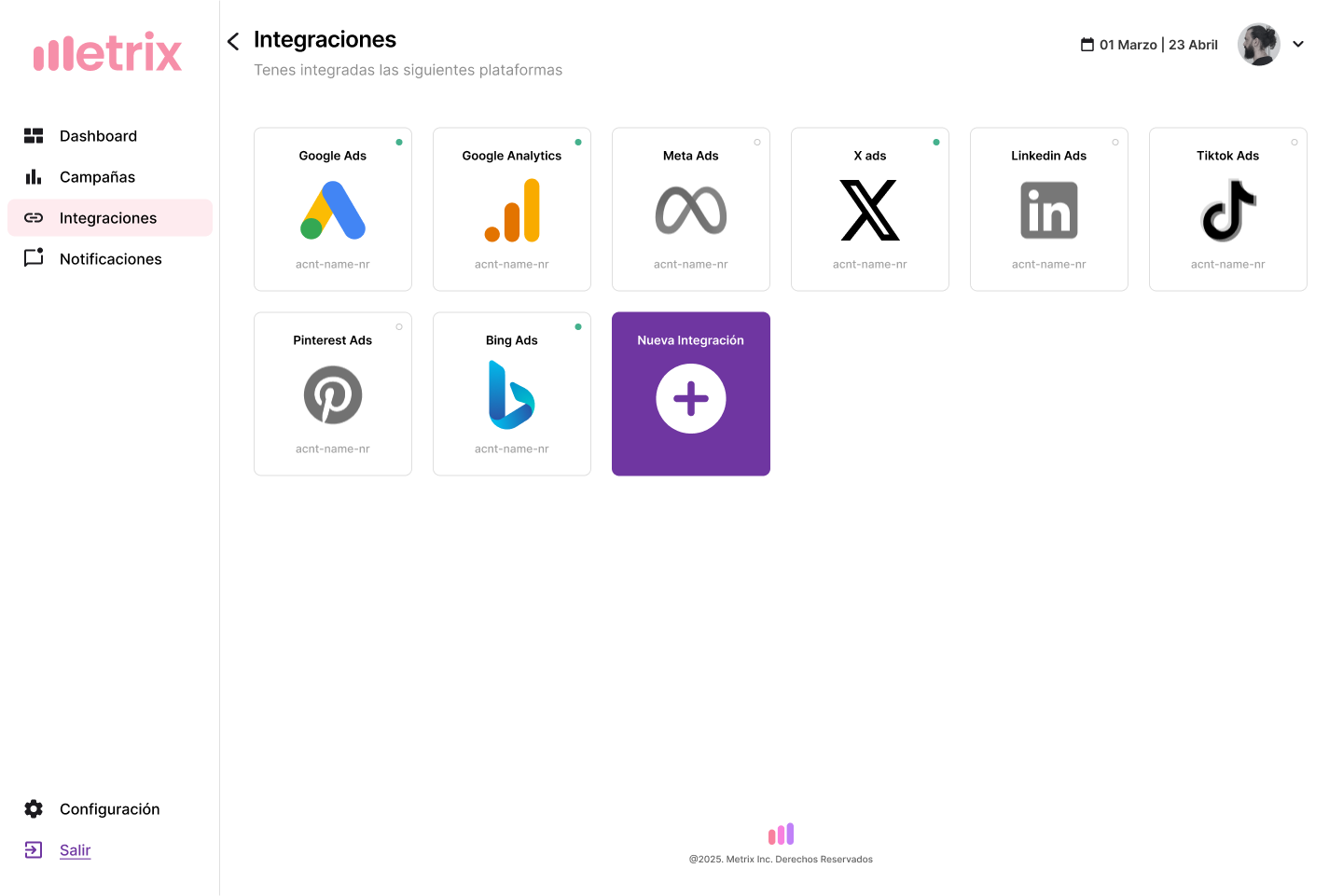Viewport: 1343px width, 896px height.
Task: Click the Dashboard grid icon
Action: pyautogui.click(x=34, y=136)
